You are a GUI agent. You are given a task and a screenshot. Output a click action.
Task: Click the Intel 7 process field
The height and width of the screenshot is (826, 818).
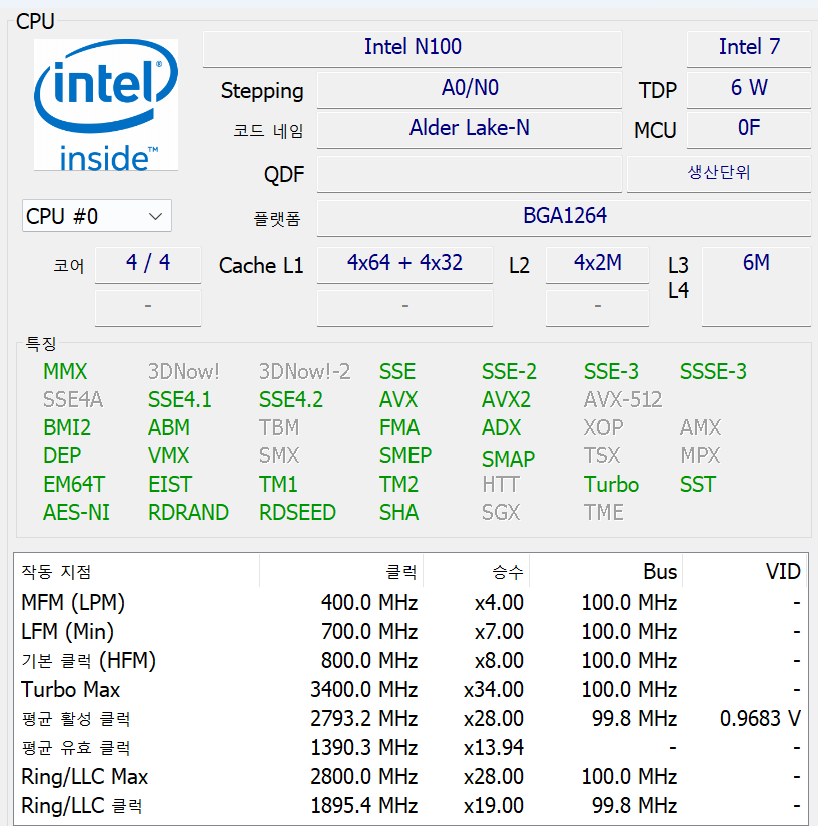coord(748,47)
